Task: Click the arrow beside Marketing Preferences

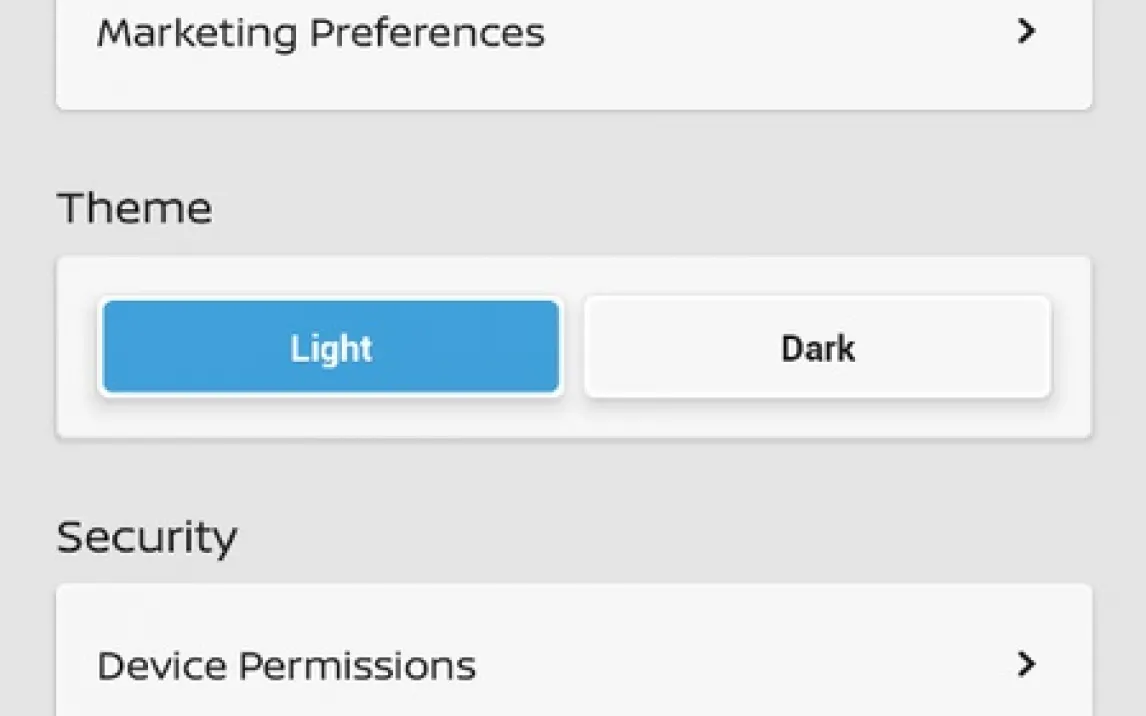Action: click(x=1025, y=32)
